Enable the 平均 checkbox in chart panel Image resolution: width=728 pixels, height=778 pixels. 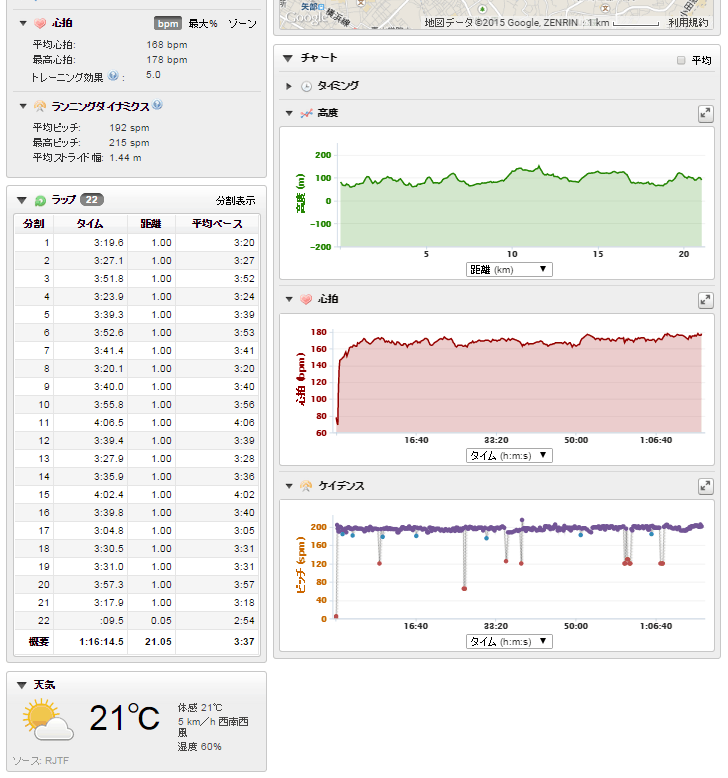681,60
